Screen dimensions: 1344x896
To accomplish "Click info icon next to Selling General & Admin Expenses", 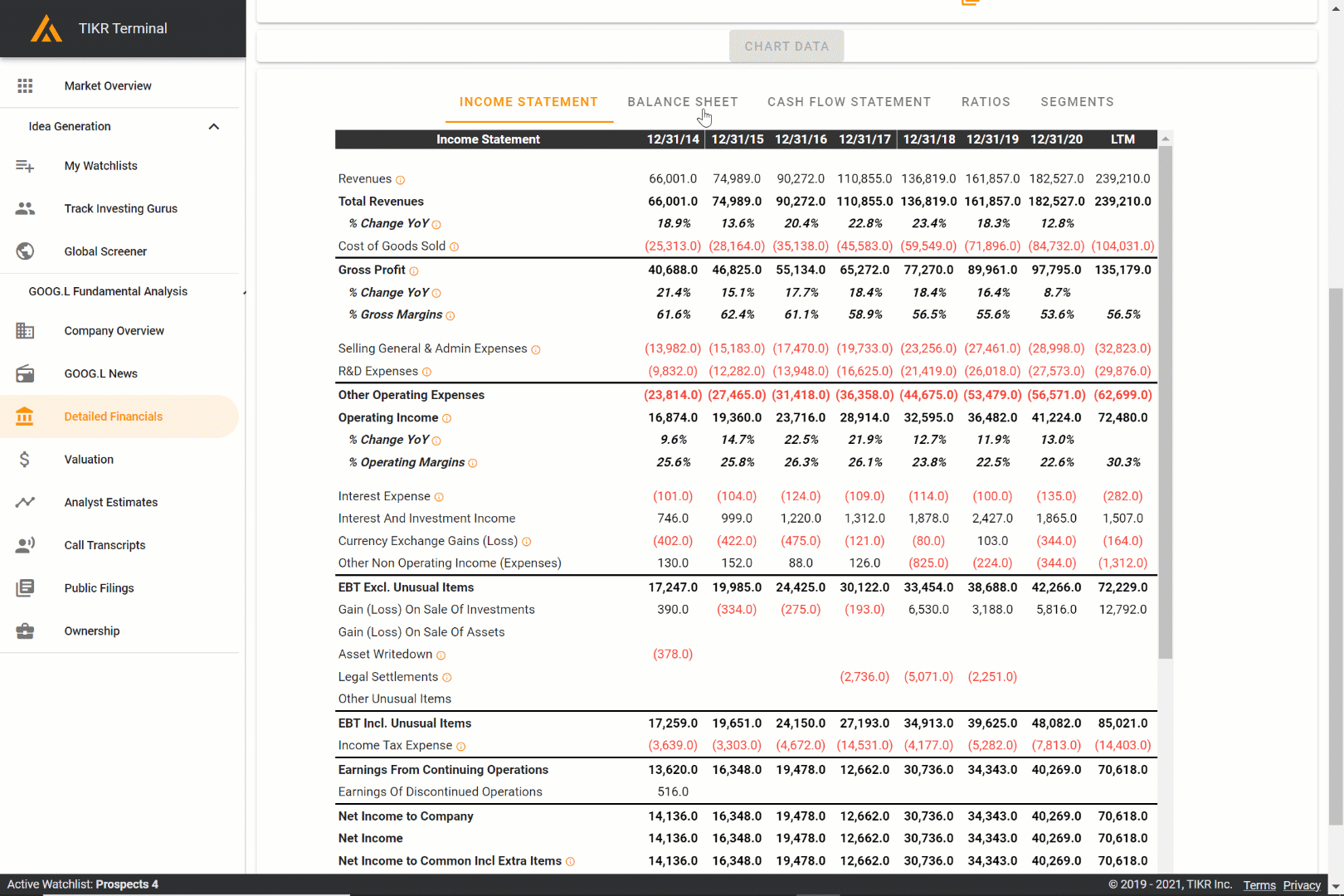I will tap(536, 350).
